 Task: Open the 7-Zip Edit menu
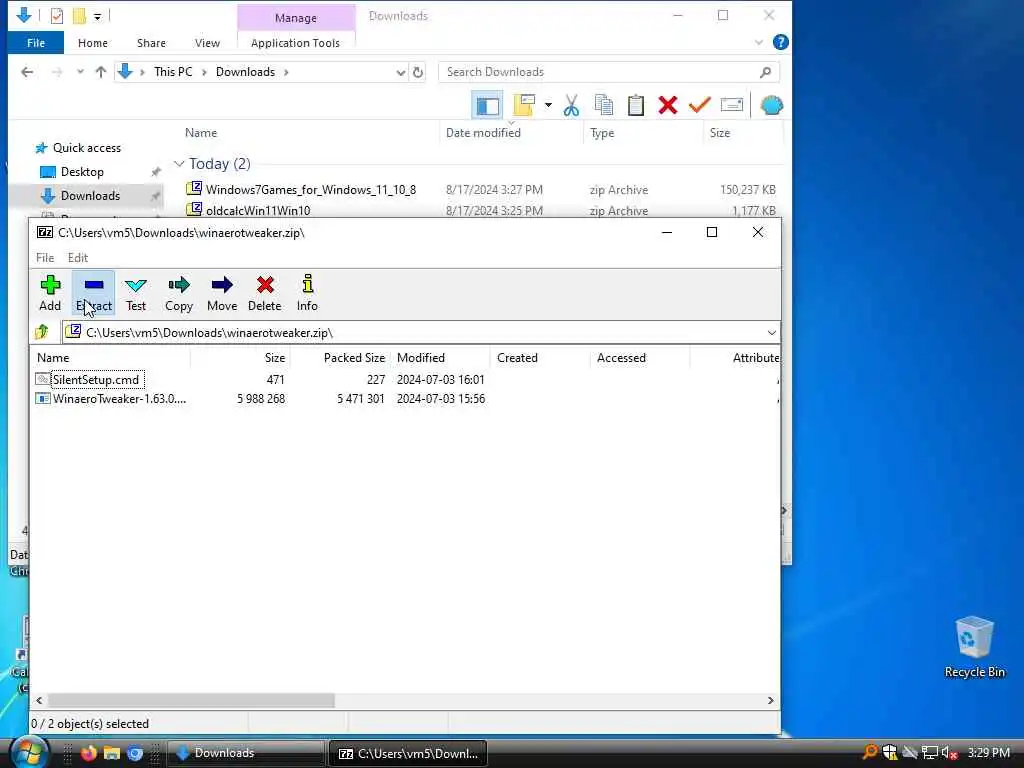pyautogui.click(x=78, y=257)
